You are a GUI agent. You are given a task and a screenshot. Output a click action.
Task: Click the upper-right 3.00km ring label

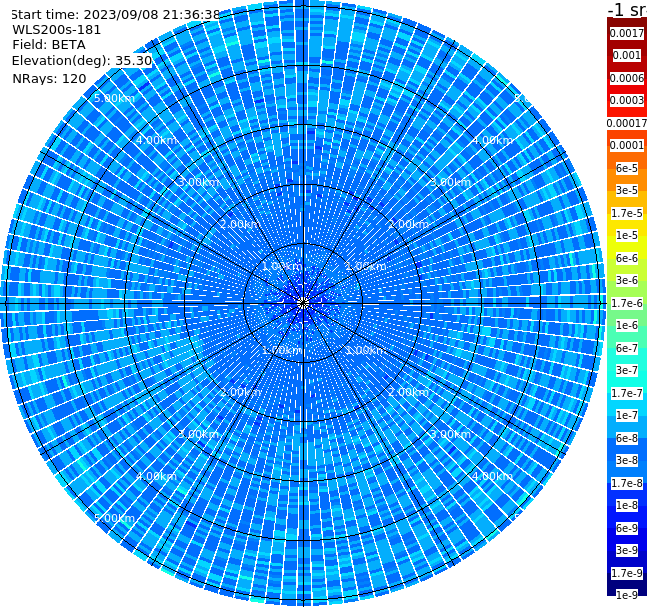(450, 182)
